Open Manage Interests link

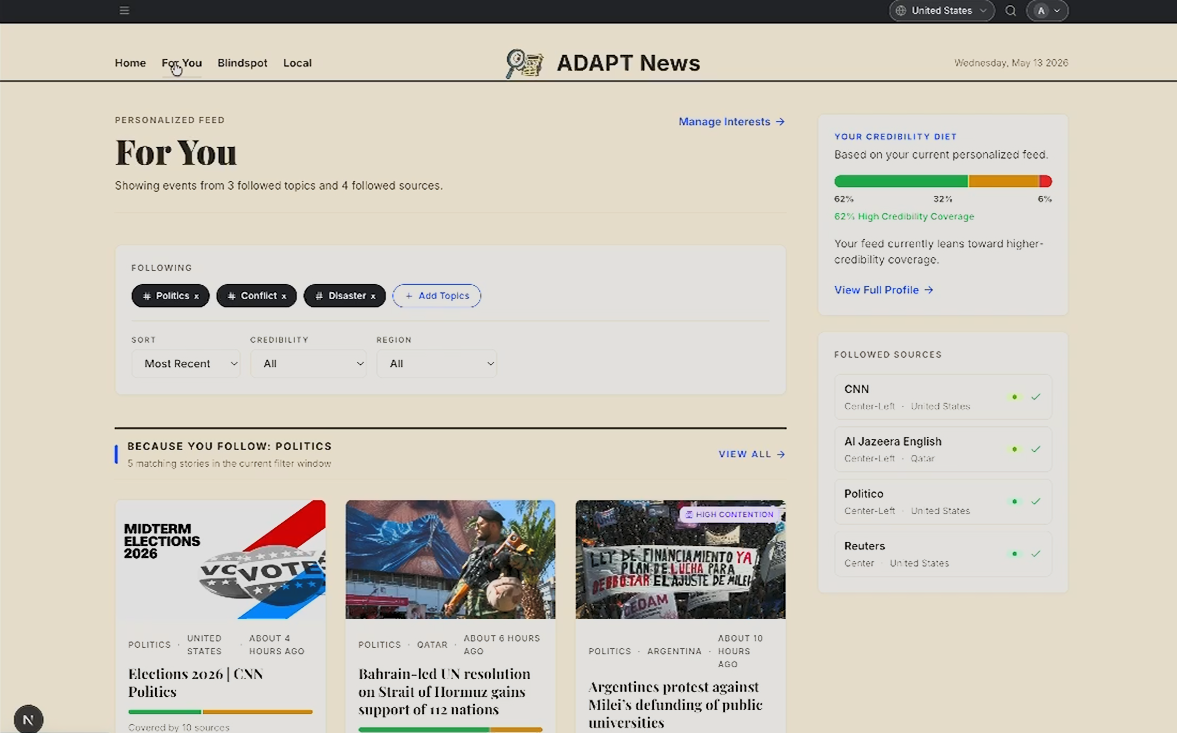pos(732,122)
